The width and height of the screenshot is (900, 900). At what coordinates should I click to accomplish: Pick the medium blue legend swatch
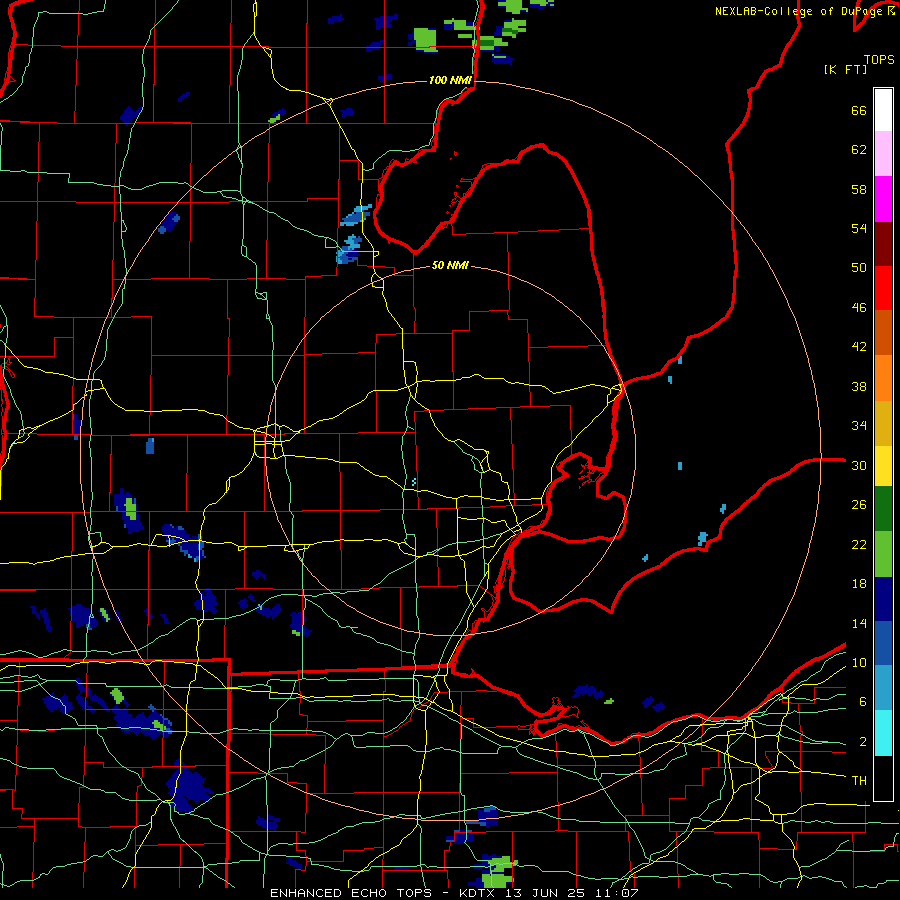883,643
